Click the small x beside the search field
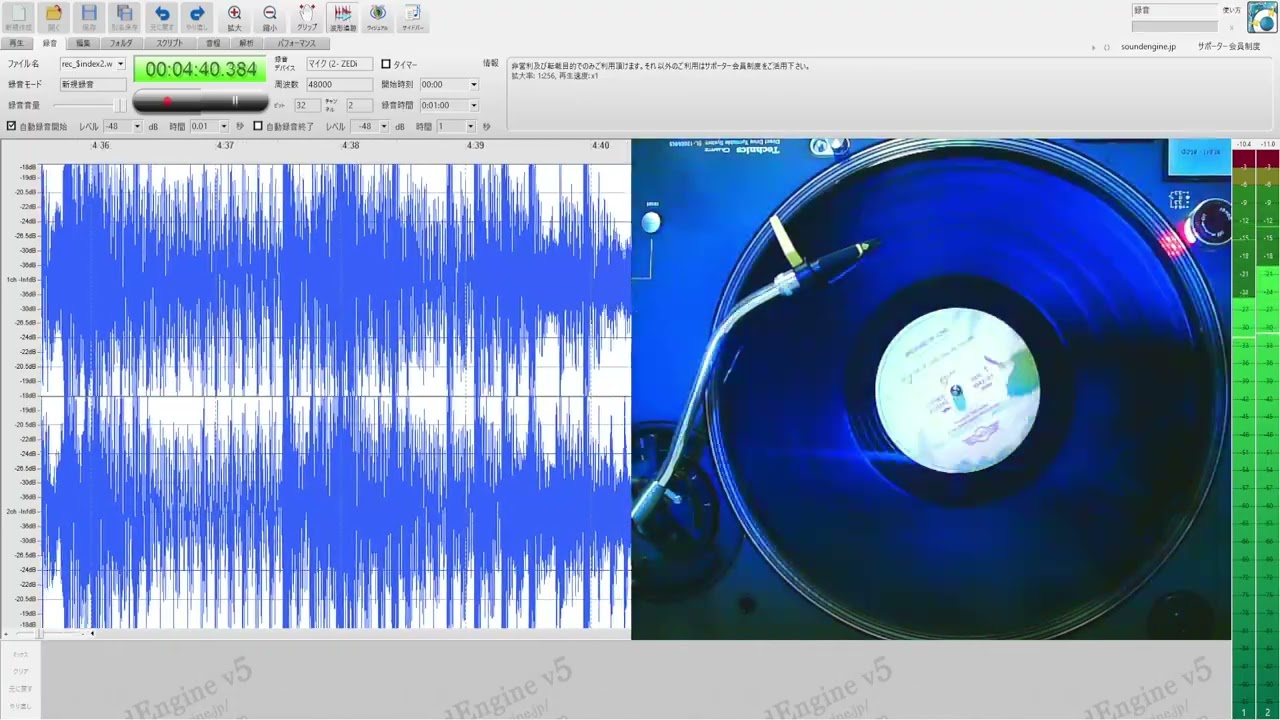Screen dimensions: 1280x720 (x=1231, y=27)
